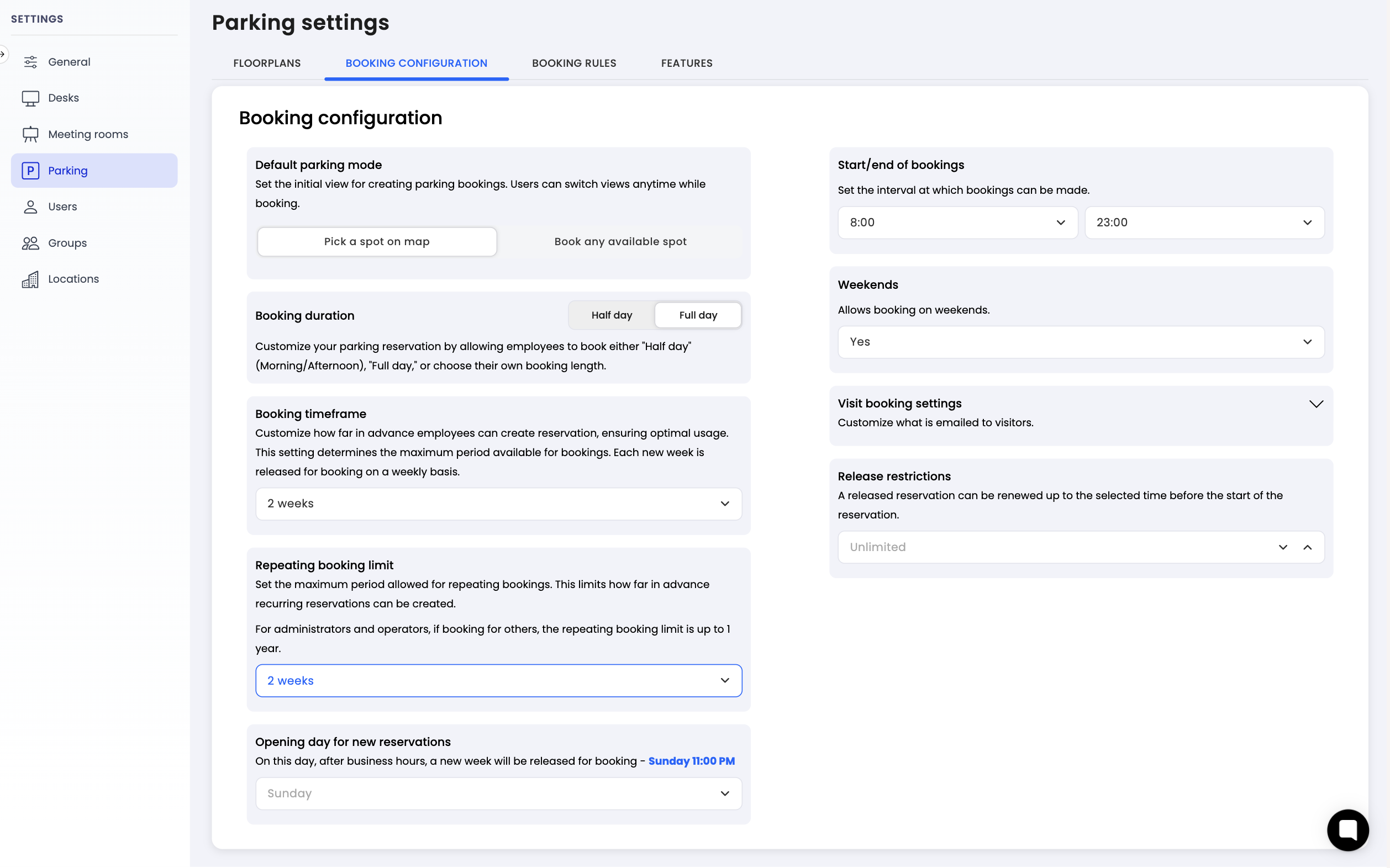Choose Book any available spot mode
The height and width of the screenshot is (868, 1390).
[620, 242]
